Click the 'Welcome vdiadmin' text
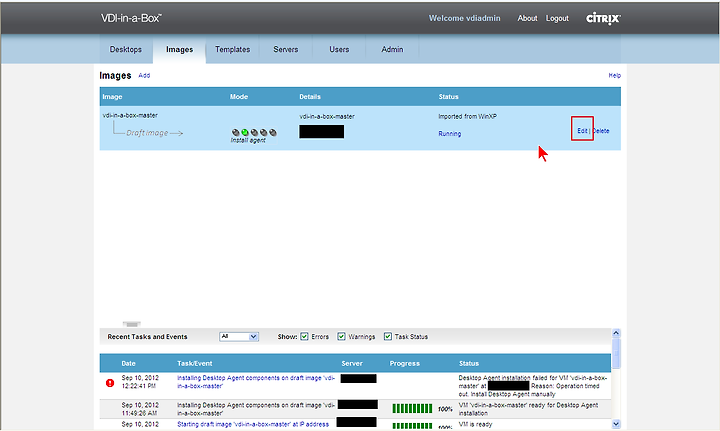 tap(465, 18)
